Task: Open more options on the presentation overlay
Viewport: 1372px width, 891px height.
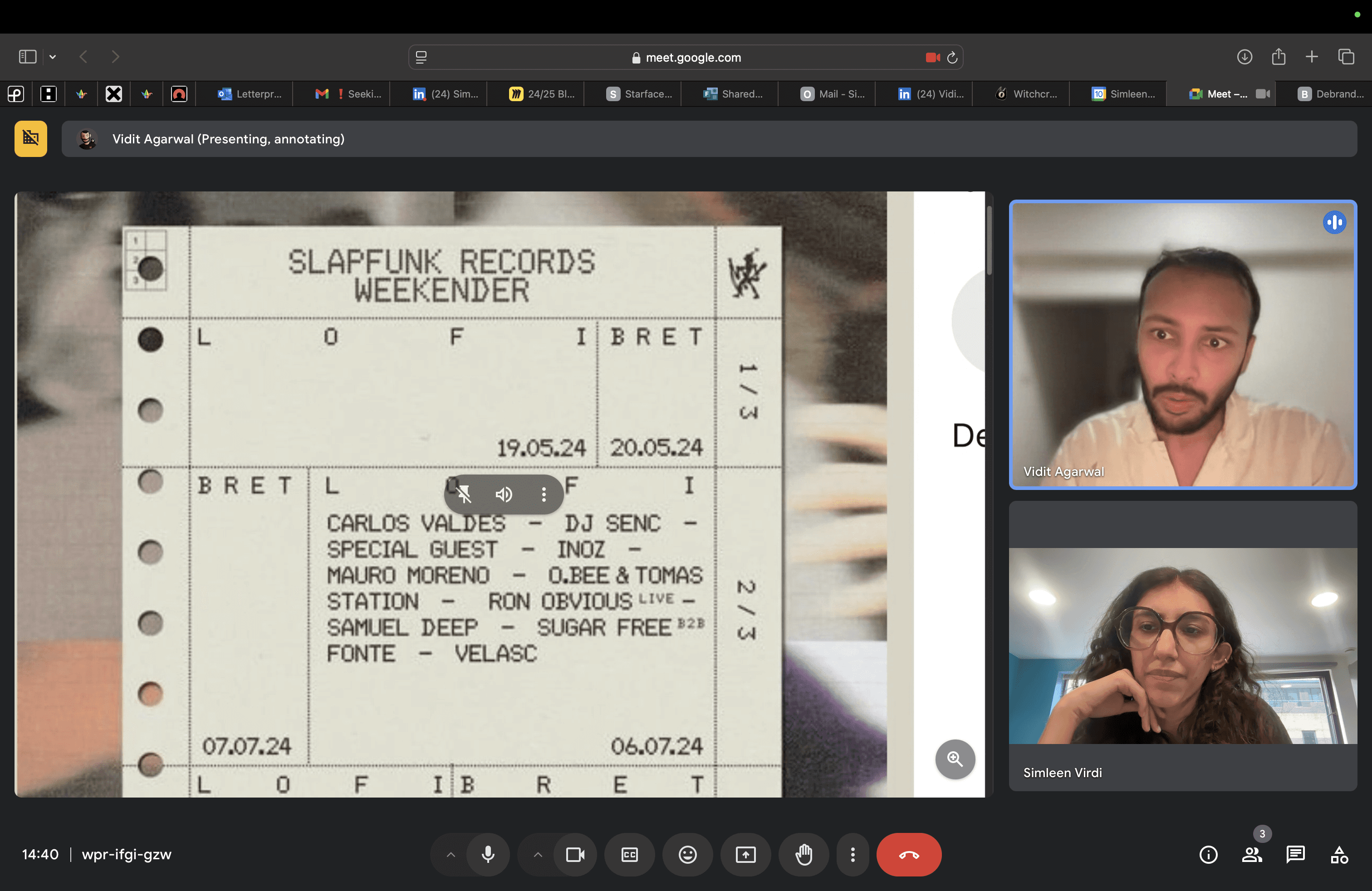Action: click(544, 494)
